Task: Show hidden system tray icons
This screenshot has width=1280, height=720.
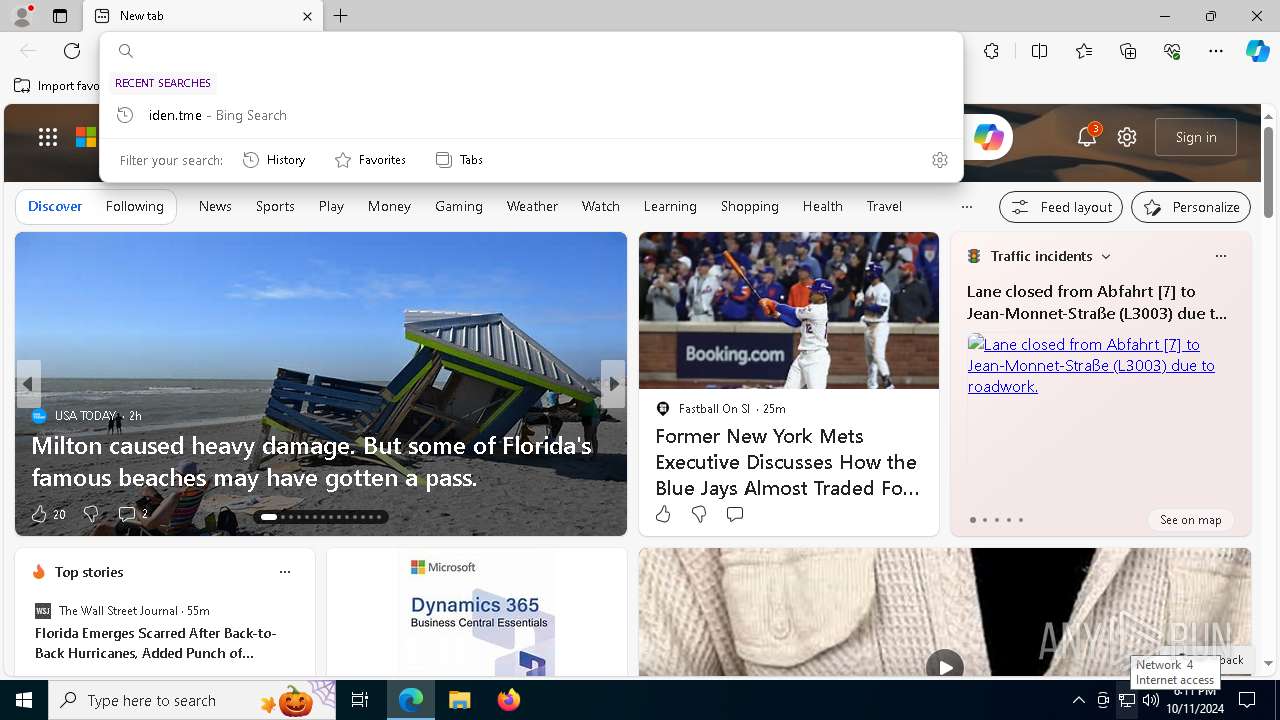Action: pyautogui.click(x=1078, y=700)
